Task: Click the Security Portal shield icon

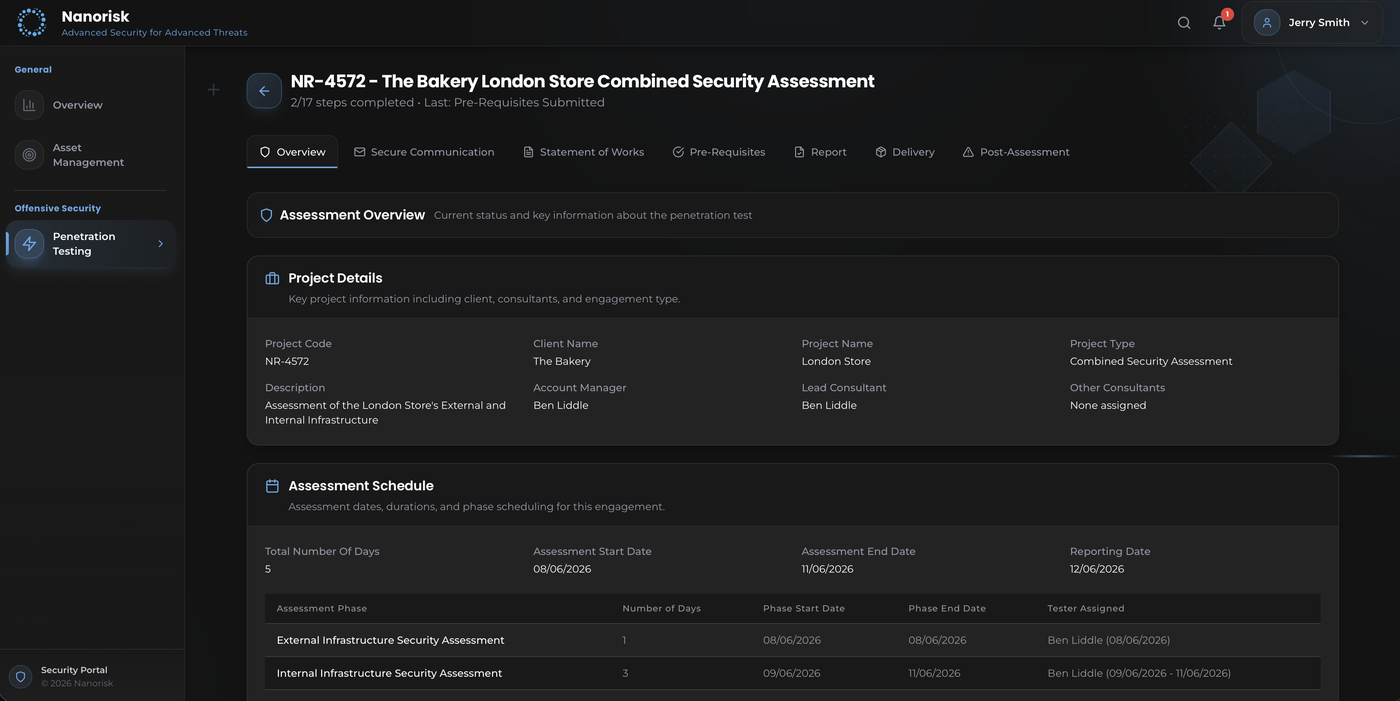Action: [20, 677]
